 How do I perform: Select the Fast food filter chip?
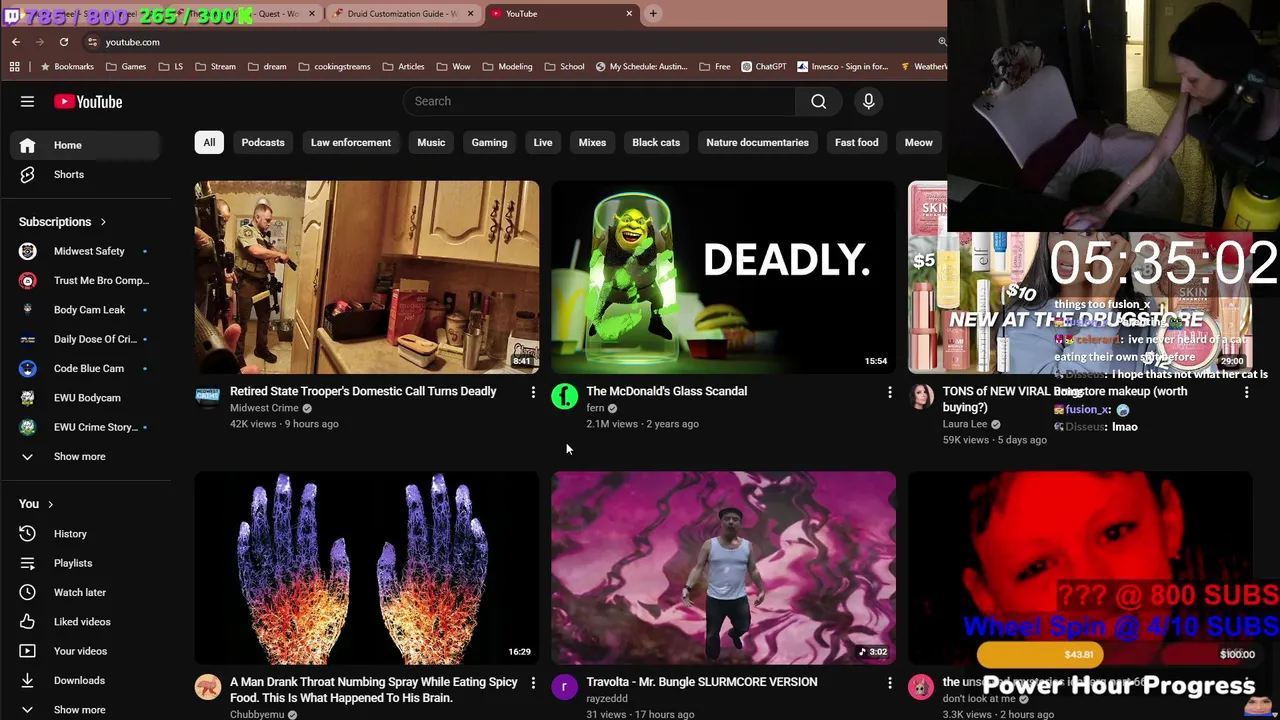pos(857,142)
